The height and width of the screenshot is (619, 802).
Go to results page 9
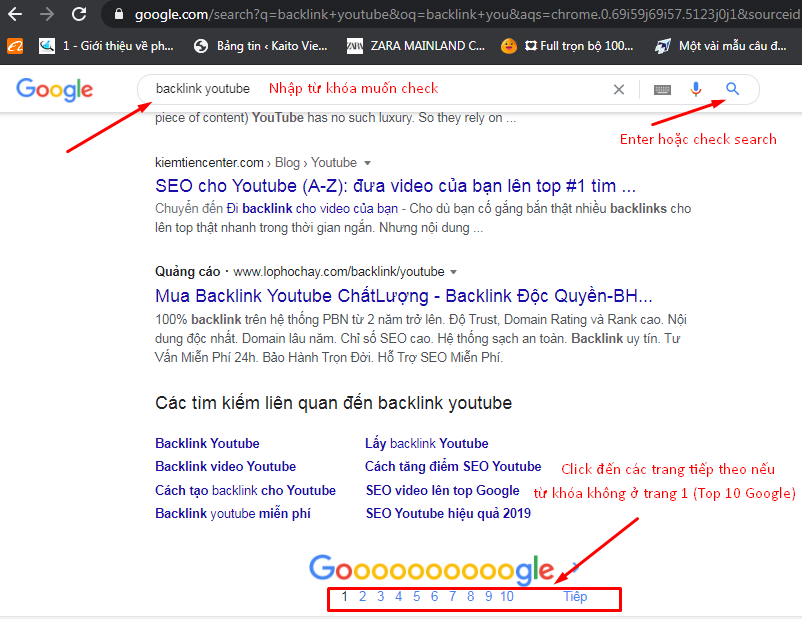coord(488,596)
